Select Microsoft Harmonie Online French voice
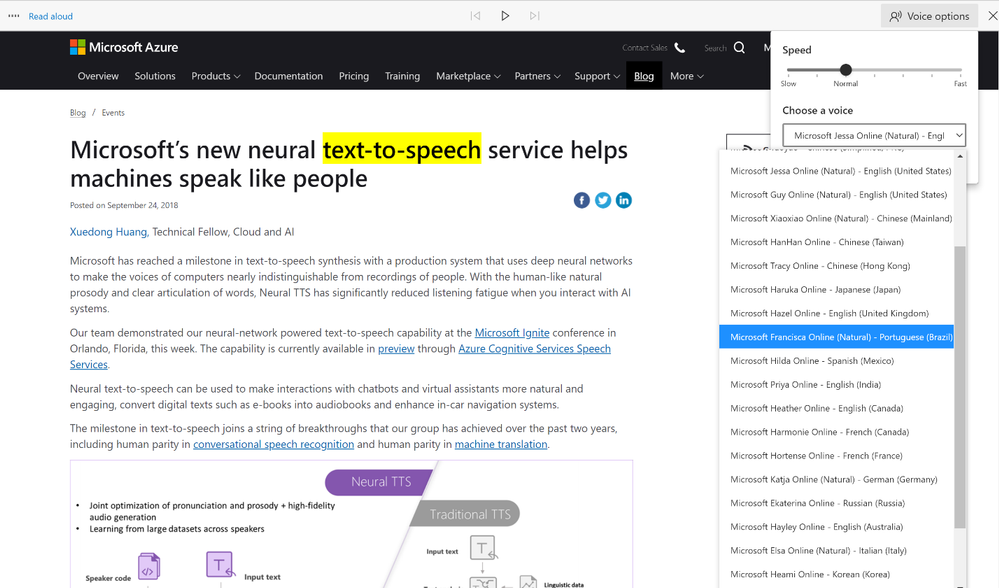999x588 pixels. point(837,432)
